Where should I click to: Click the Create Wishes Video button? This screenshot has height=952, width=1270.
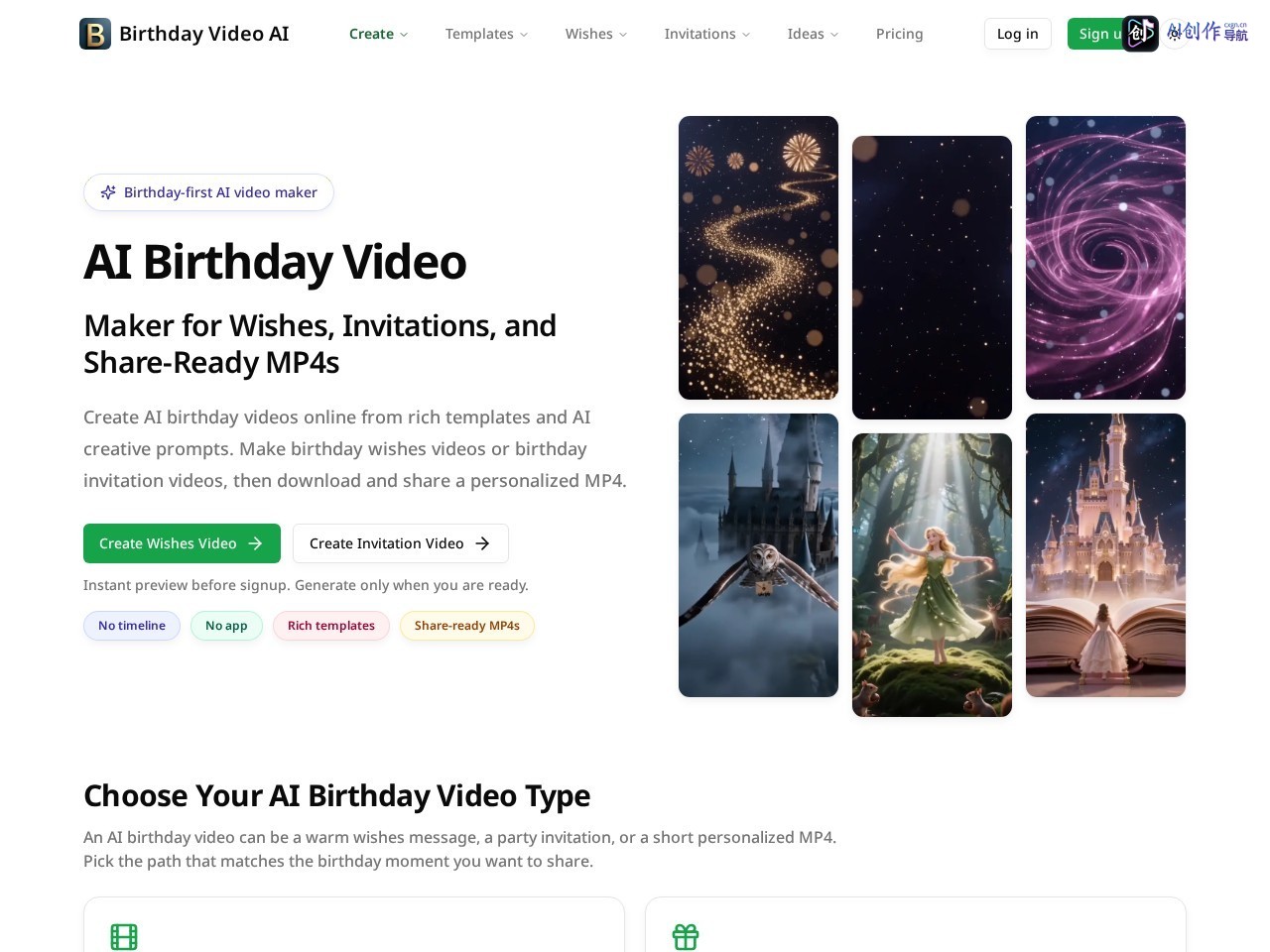tap(182, 543)
